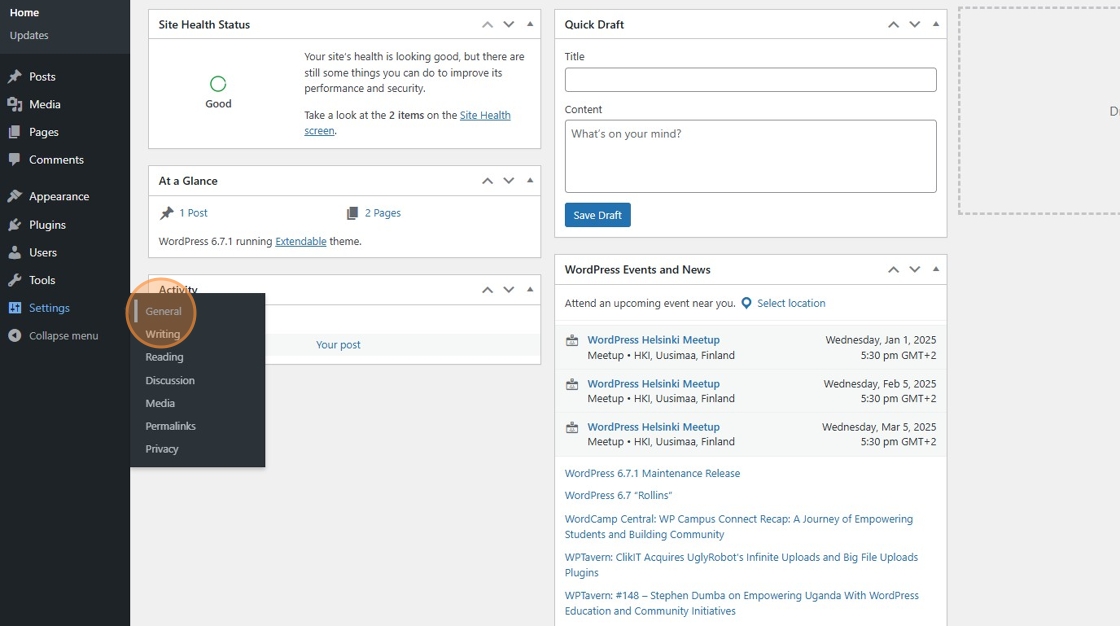
Task: Click the Posts pushpin icon in sidebar
Action: (x=14, y=76)
